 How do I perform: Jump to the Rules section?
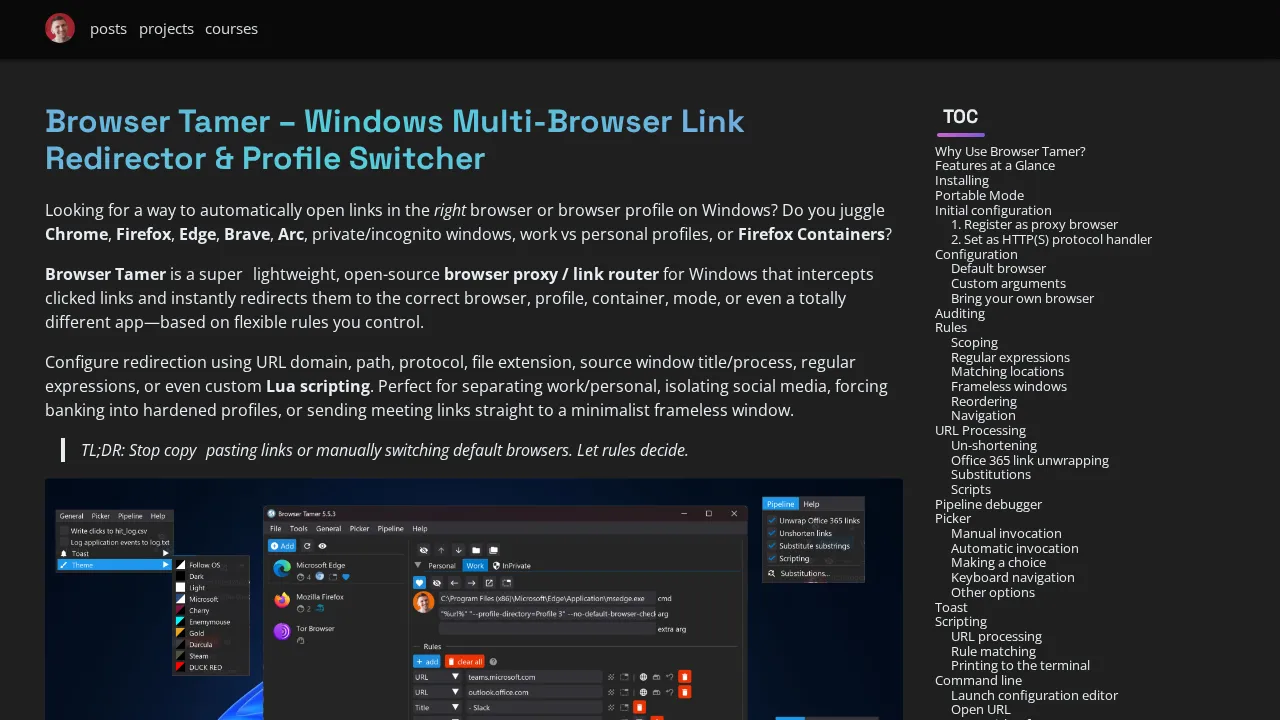click(x=951, y=328)
